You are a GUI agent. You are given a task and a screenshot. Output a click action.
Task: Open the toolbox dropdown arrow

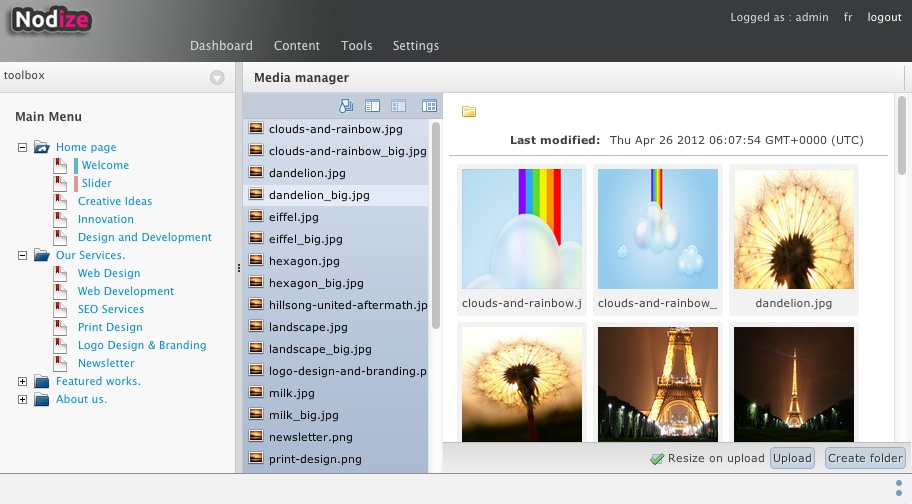pos(217,77)
